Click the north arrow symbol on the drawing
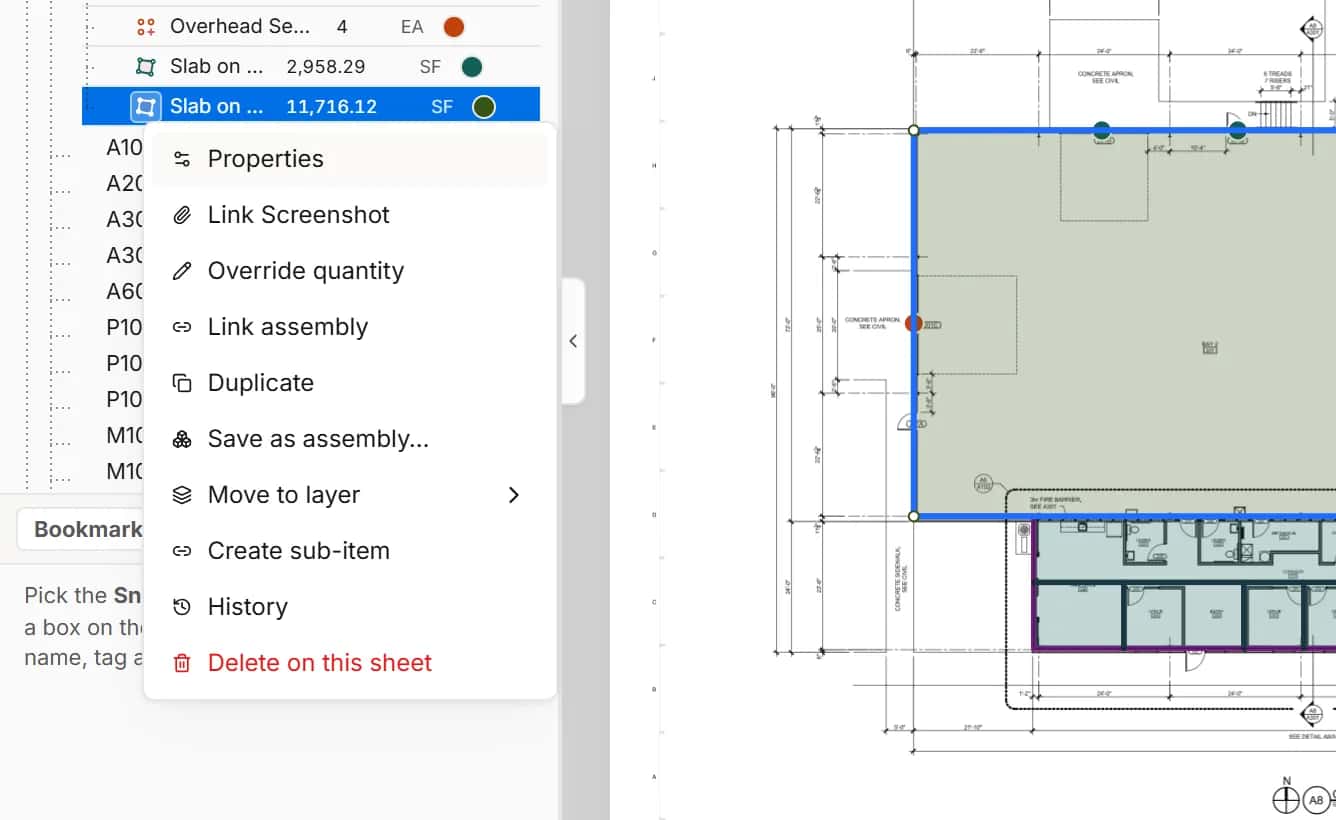This screenshot has height=820, width=1336. [x=1286, y=798]
